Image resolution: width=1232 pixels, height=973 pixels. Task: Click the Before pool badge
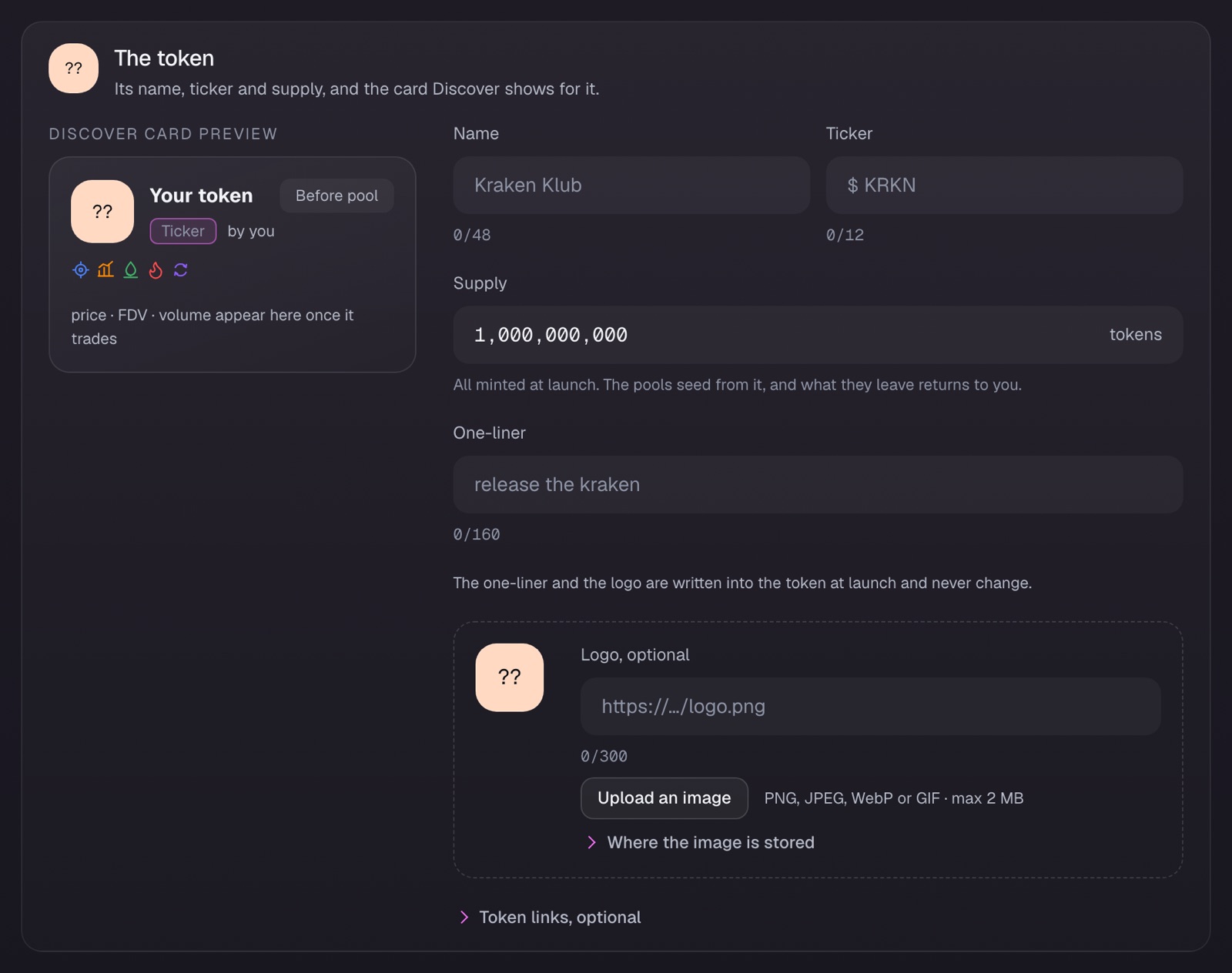[x=337, y=196]
